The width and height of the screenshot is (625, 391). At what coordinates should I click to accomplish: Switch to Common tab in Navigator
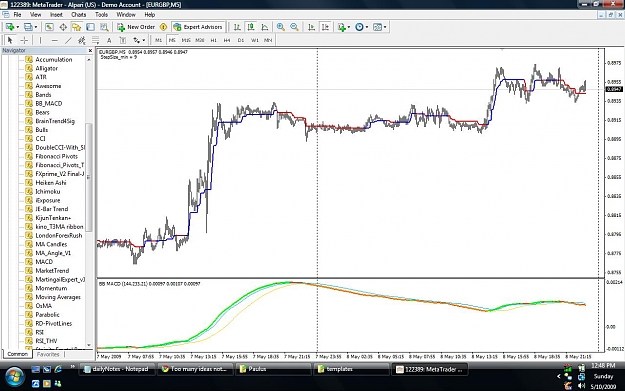click(18, 354)
